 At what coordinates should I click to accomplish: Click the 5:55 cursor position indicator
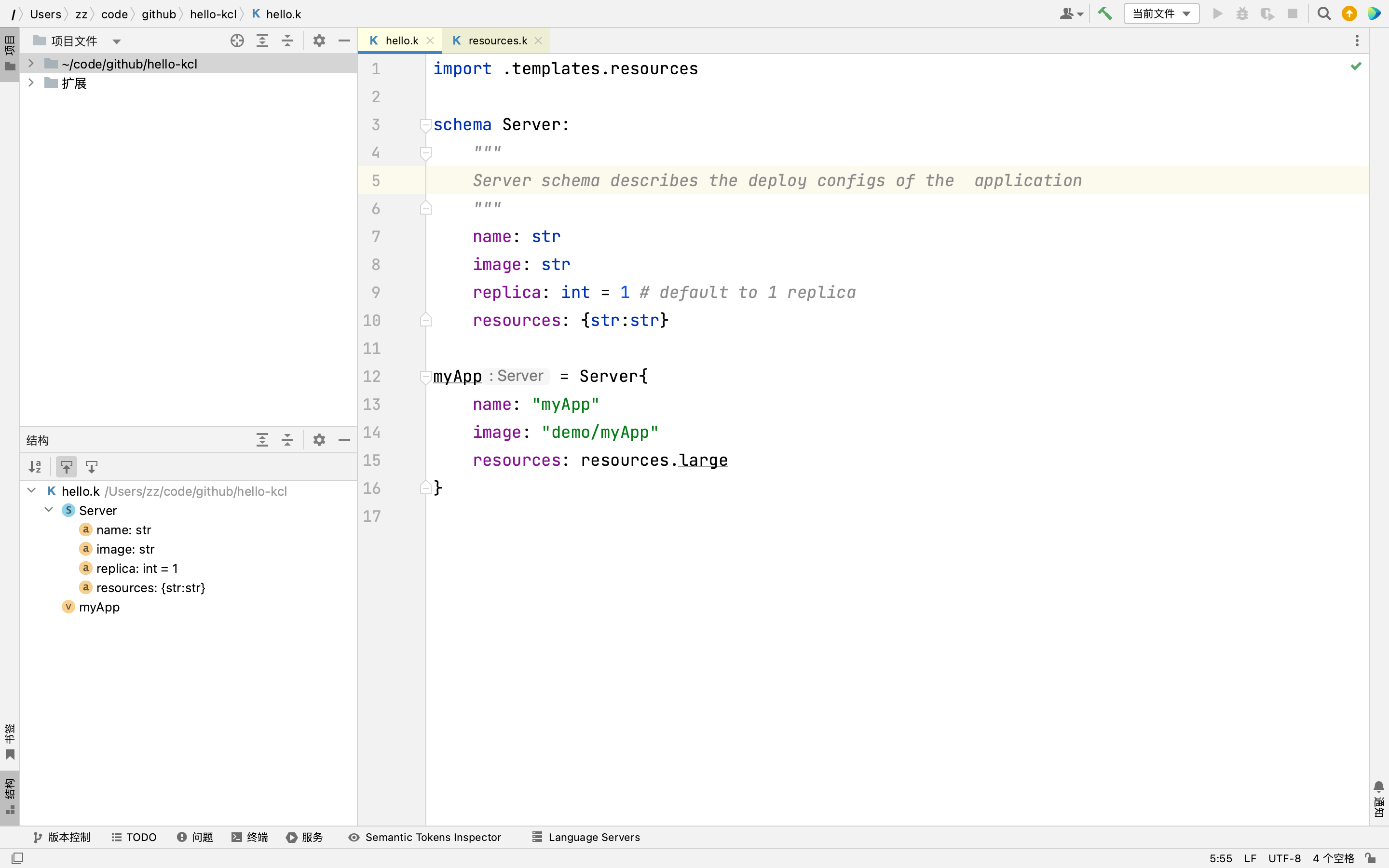(x=1221, y=858)
